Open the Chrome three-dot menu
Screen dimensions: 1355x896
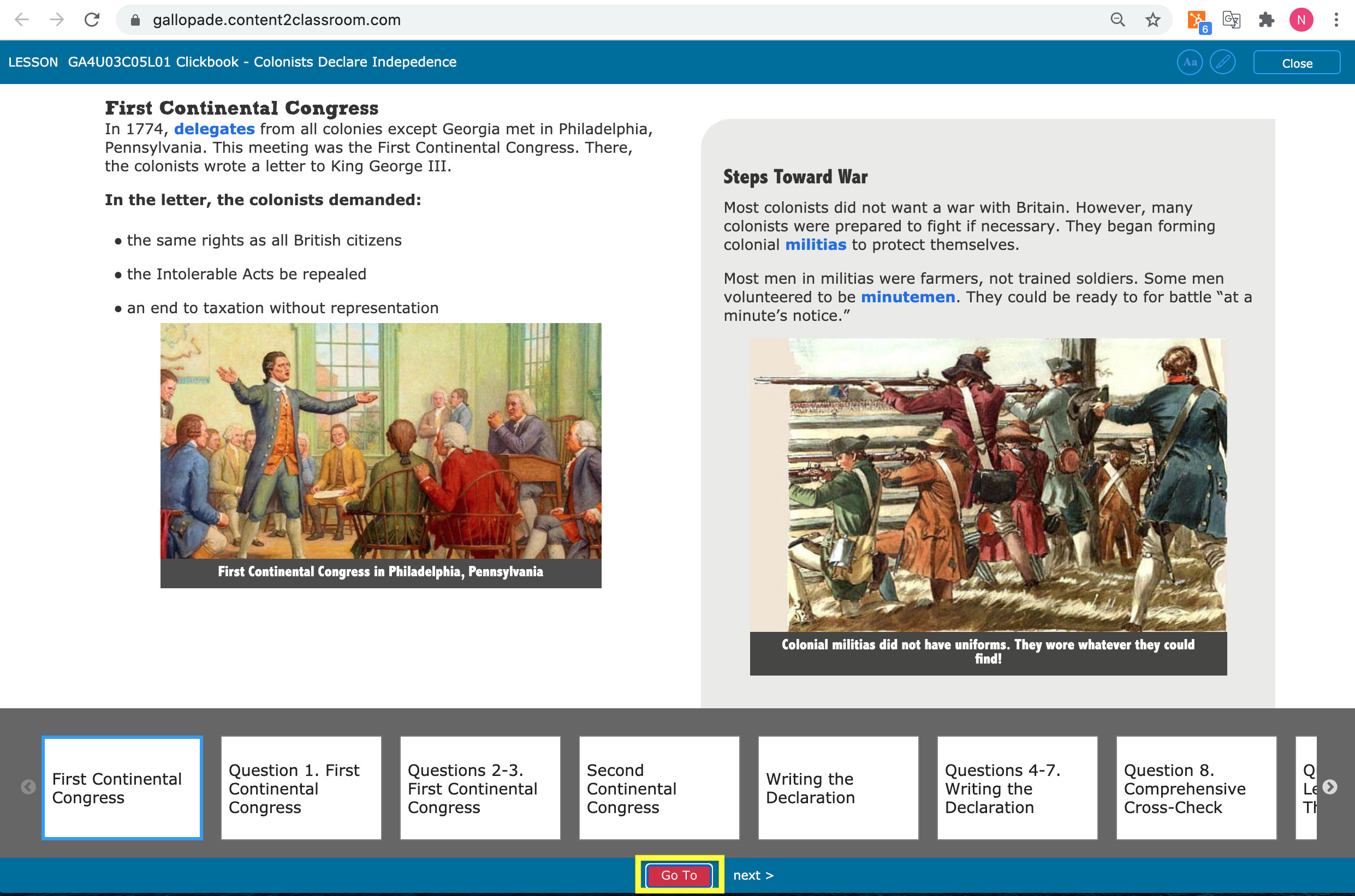[1336, 20]
